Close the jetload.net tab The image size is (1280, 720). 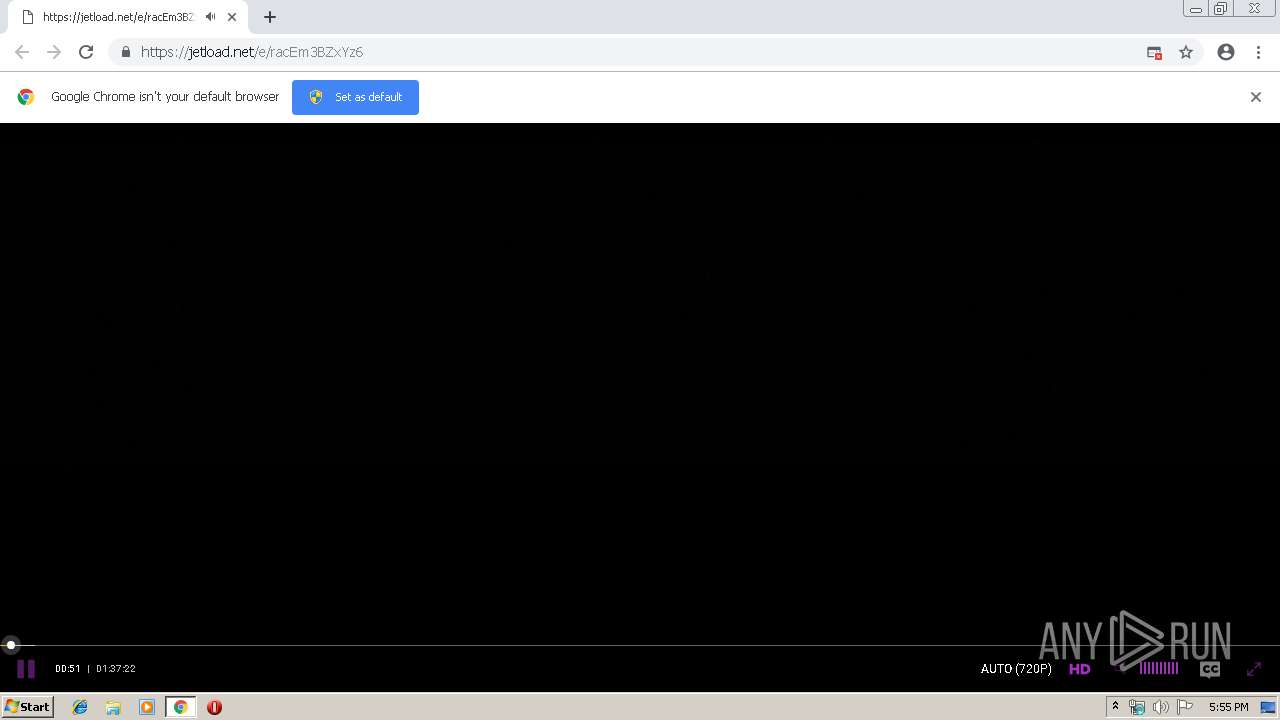(x=232, y=17)
